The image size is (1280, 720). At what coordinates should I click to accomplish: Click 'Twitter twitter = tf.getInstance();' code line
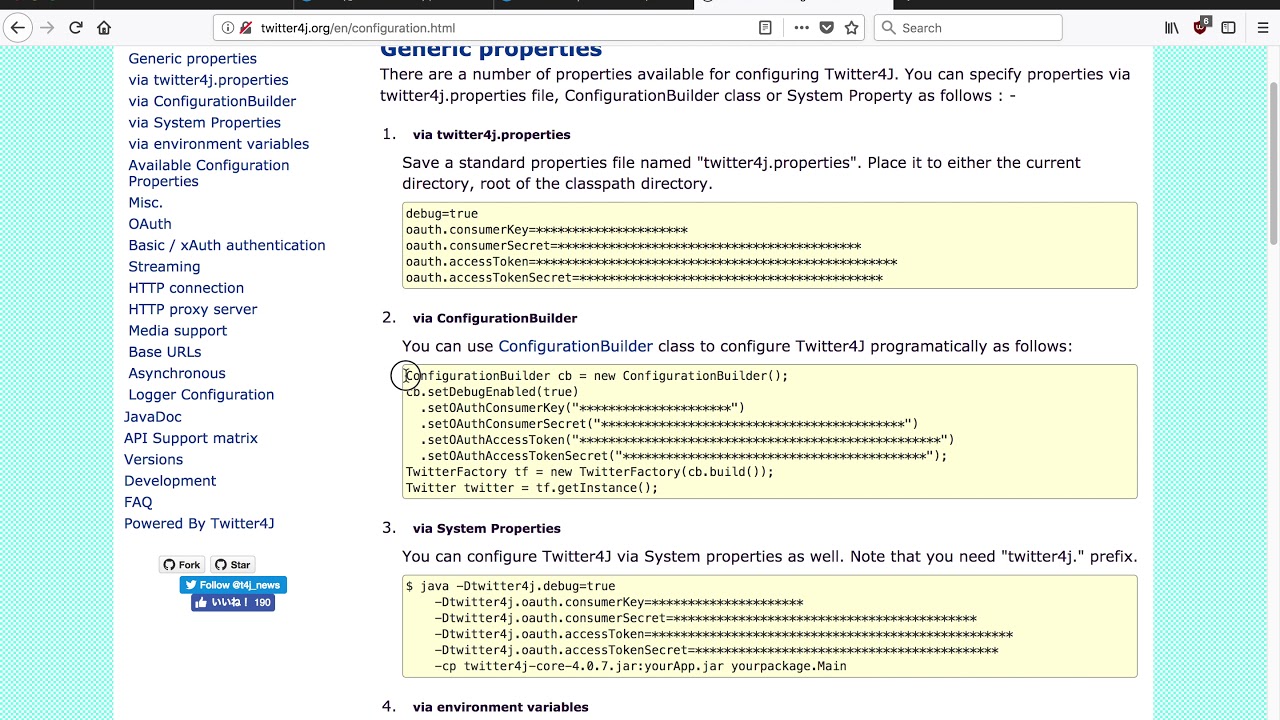[531, 488]
